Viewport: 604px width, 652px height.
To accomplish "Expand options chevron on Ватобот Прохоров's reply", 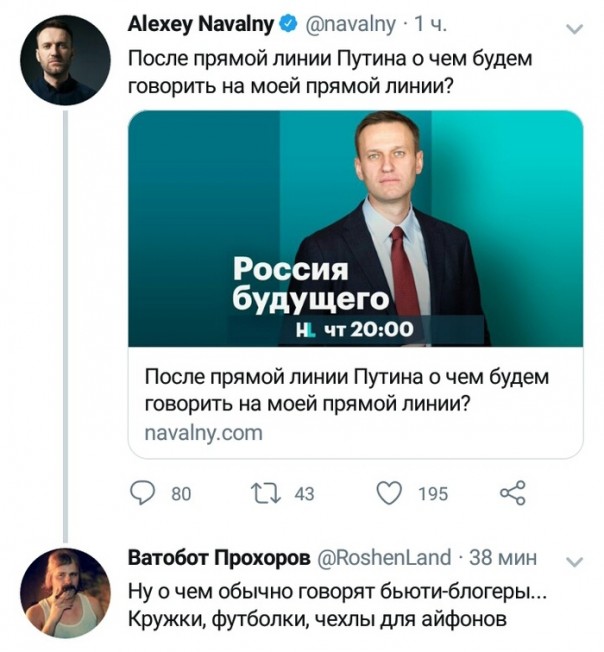I will pyautogui.click(x=574, y=560).
